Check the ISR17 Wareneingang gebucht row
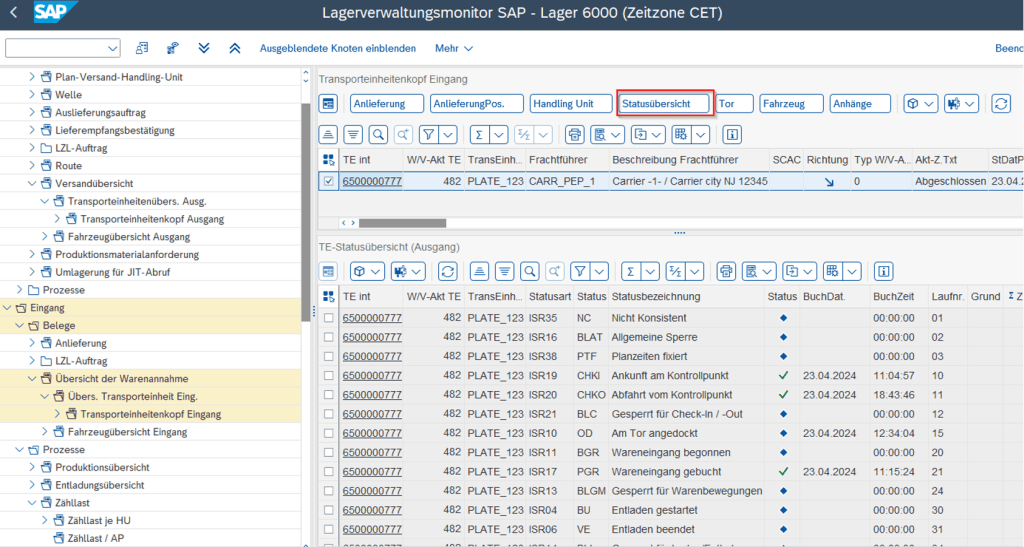This screenshot has width=1024, height=547. [328, 471]
